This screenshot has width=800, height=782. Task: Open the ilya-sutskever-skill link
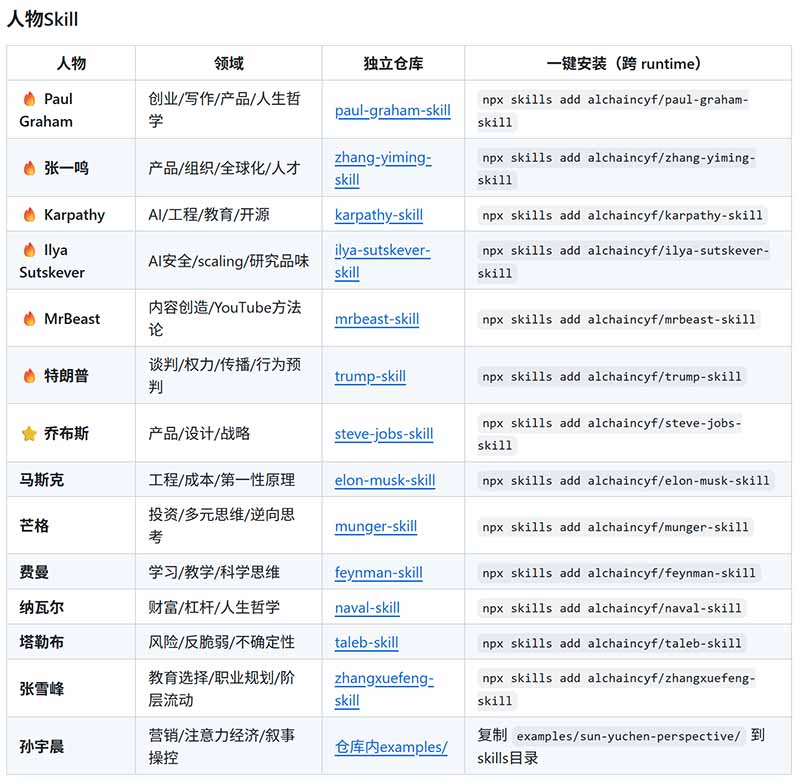point(382,261)
